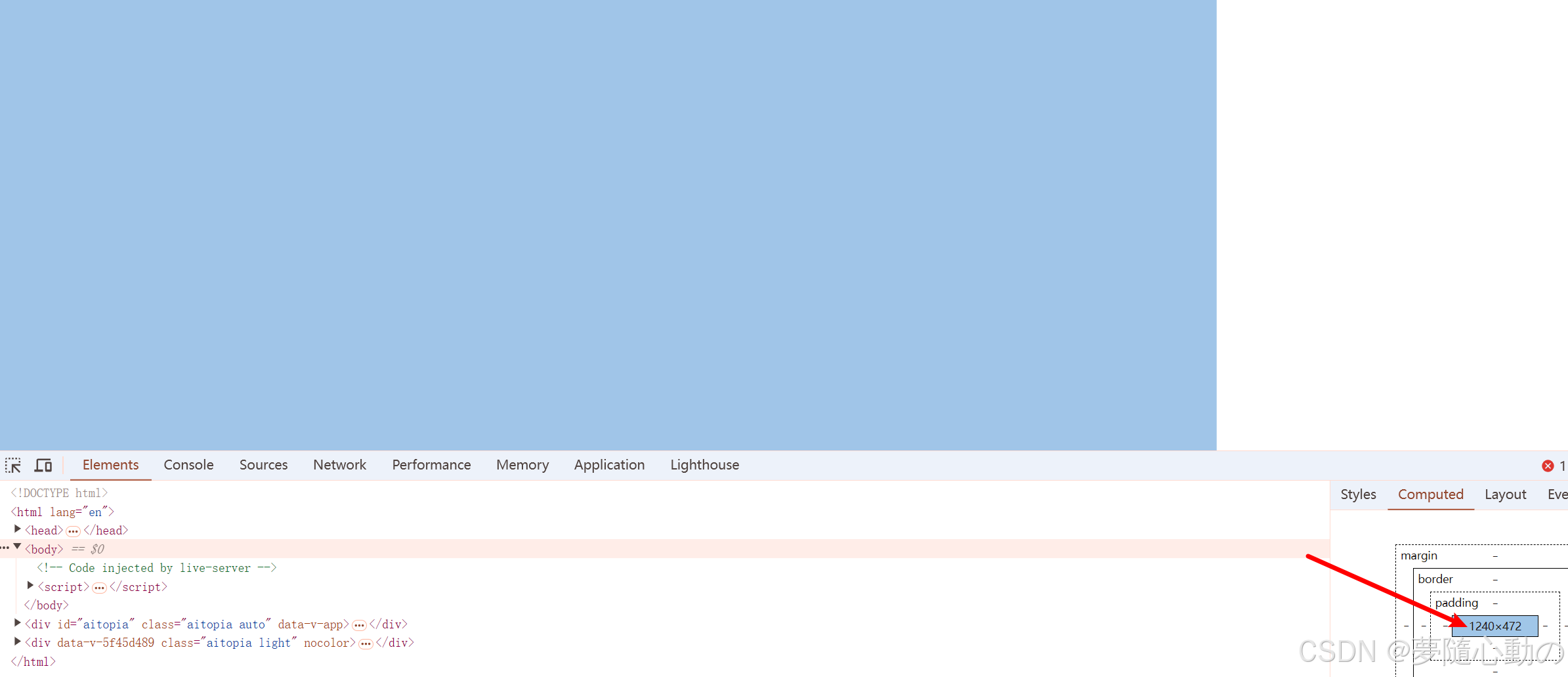Expand the script element node
The image size is (1568, 677).
tap(30, 585)
